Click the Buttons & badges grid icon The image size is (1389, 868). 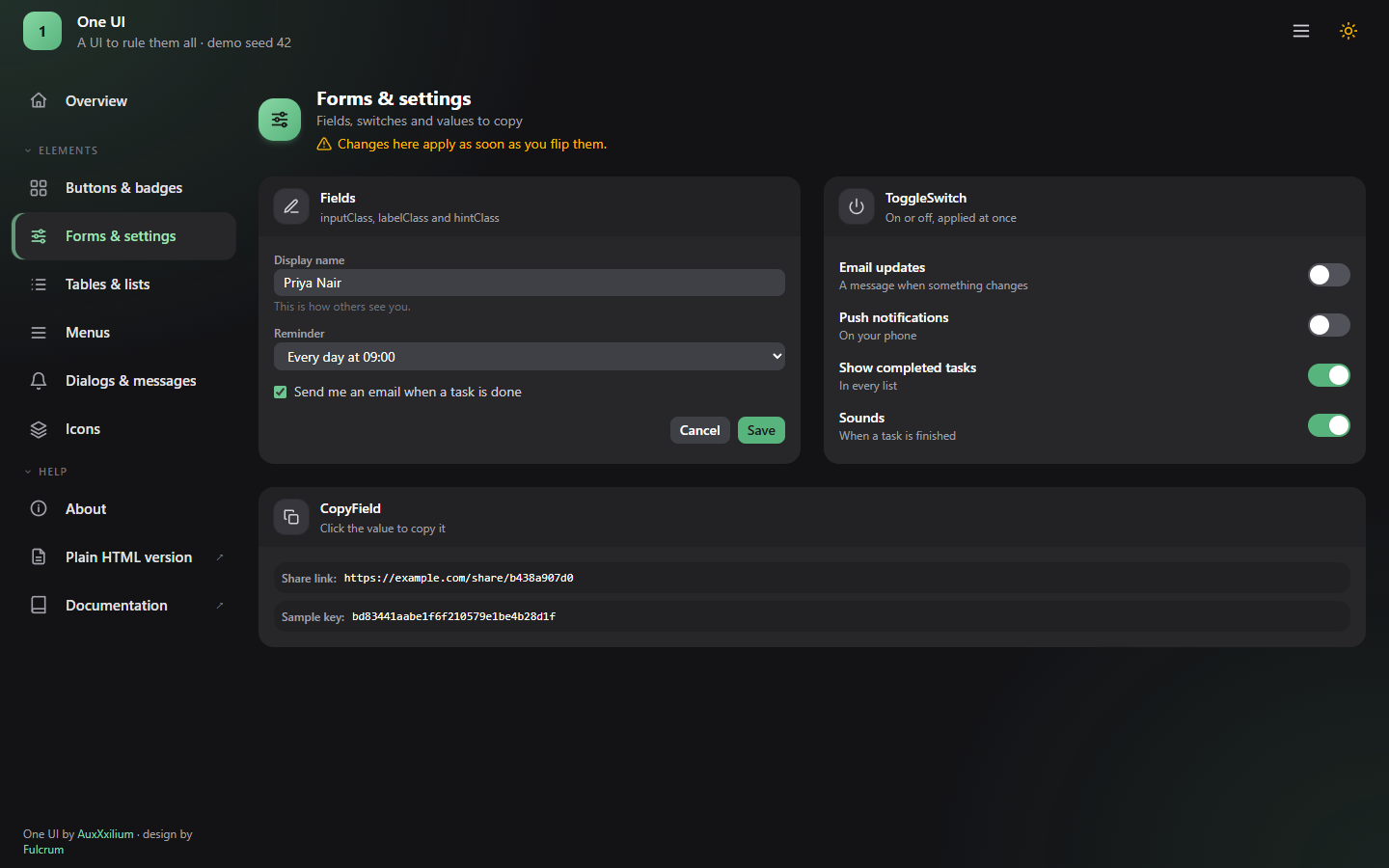(x=39, y=188)
